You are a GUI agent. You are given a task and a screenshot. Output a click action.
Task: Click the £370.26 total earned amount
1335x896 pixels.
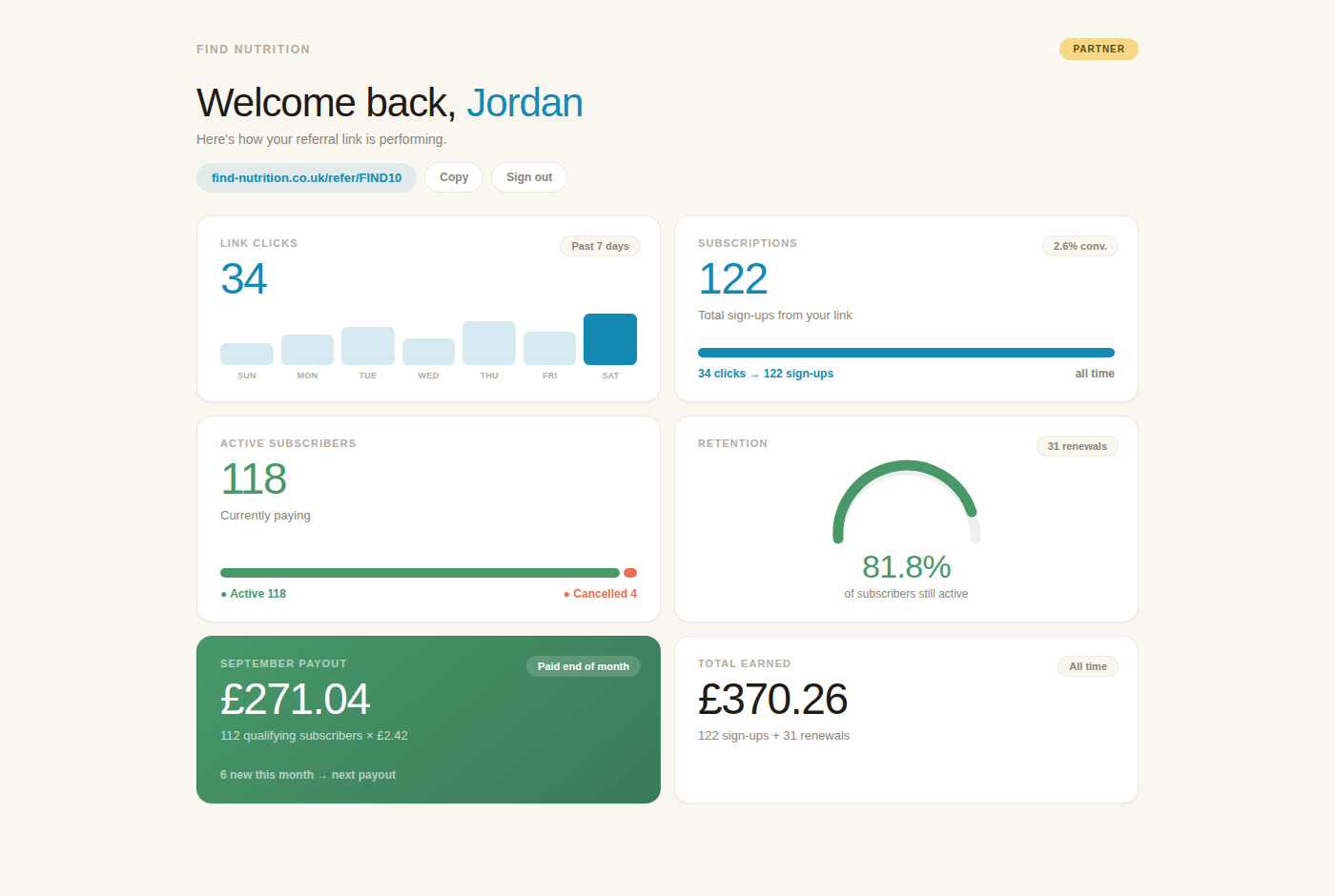coord(772,700)
